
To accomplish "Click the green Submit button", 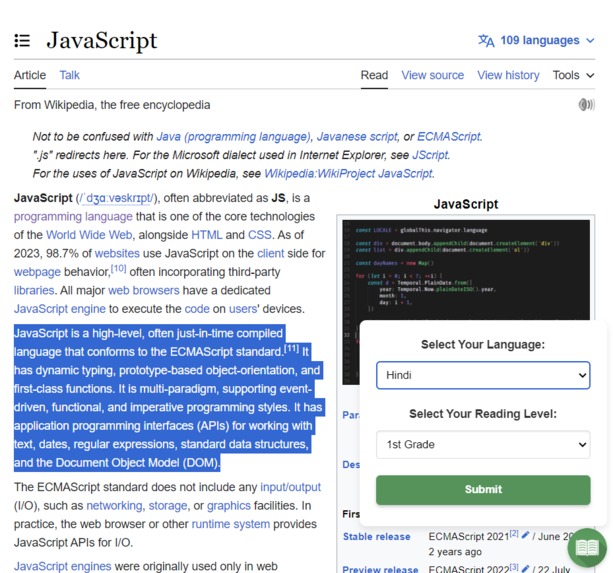I will pos(483,490).
